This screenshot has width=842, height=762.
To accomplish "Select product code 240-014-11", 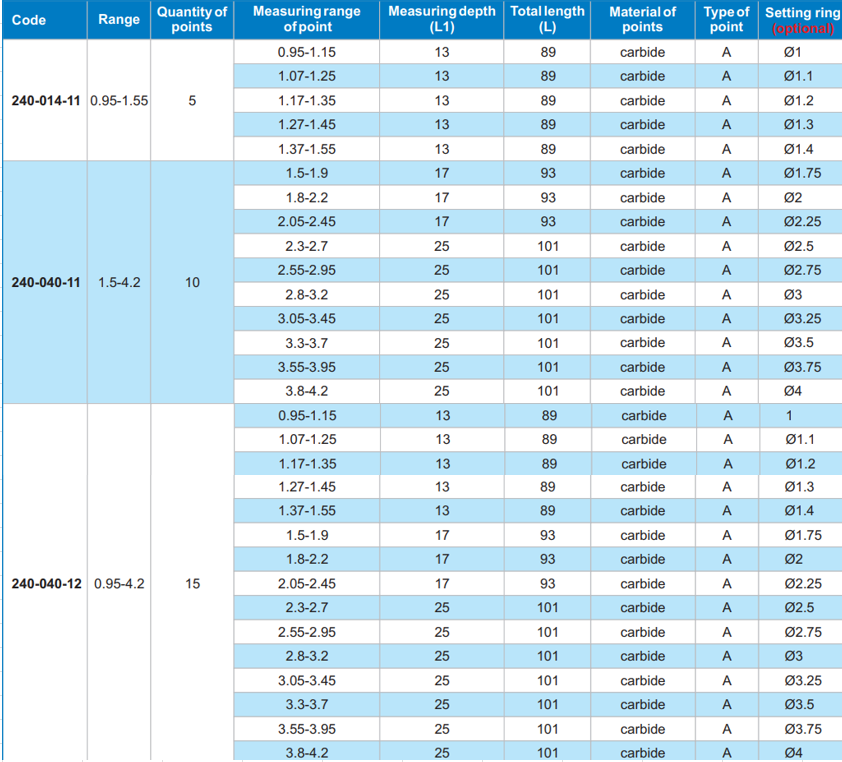I will tap(45, 101).
